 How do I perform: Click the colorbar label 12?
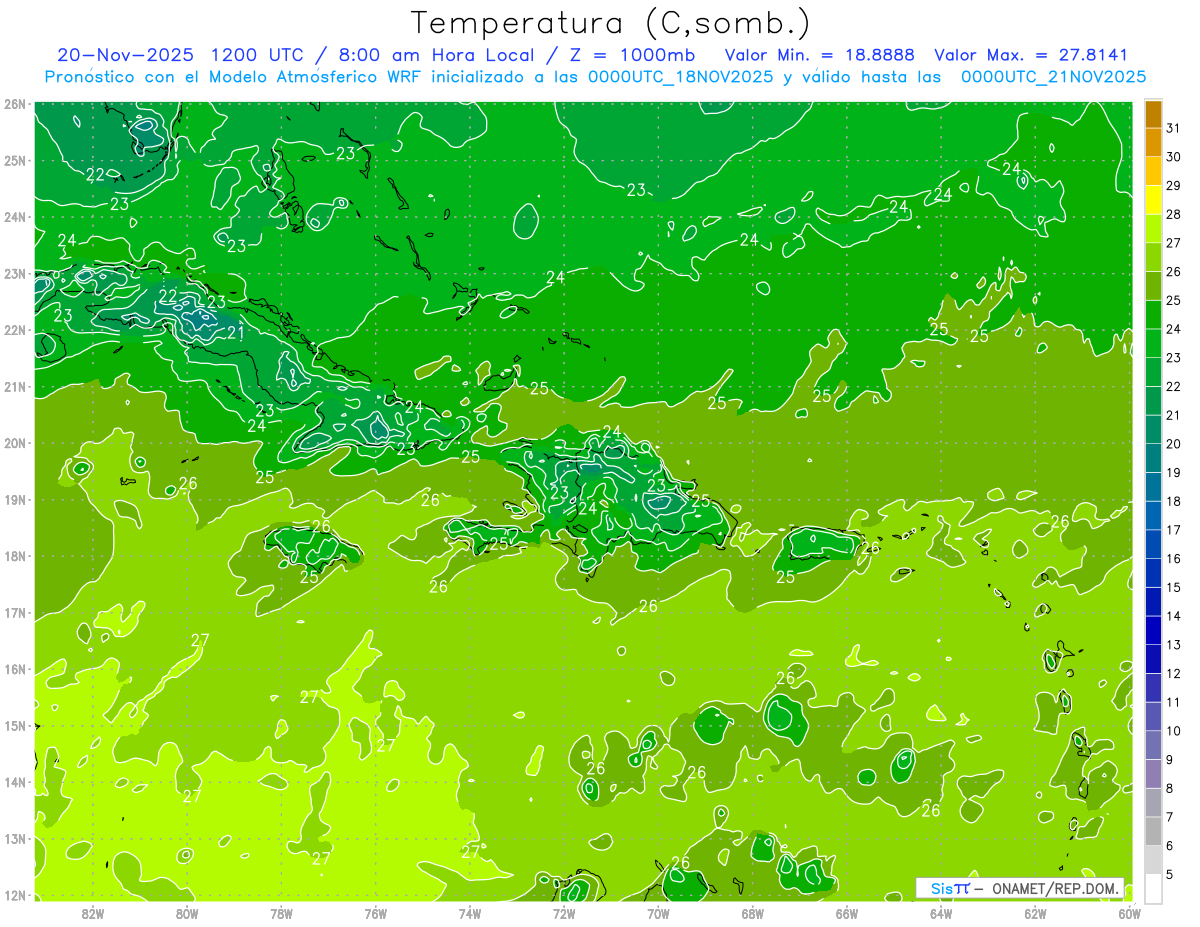click(1174, 673)
